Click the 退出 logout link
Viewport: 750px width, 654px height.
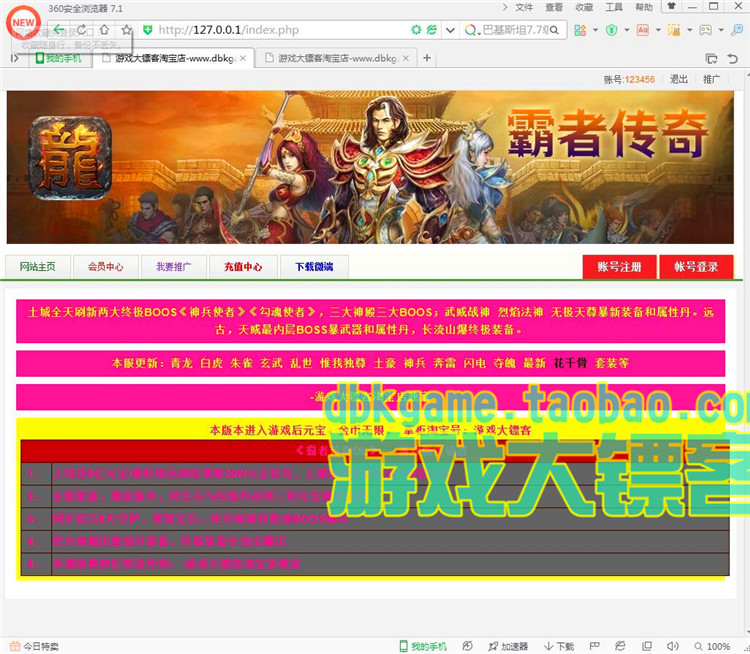coord(679,79)
